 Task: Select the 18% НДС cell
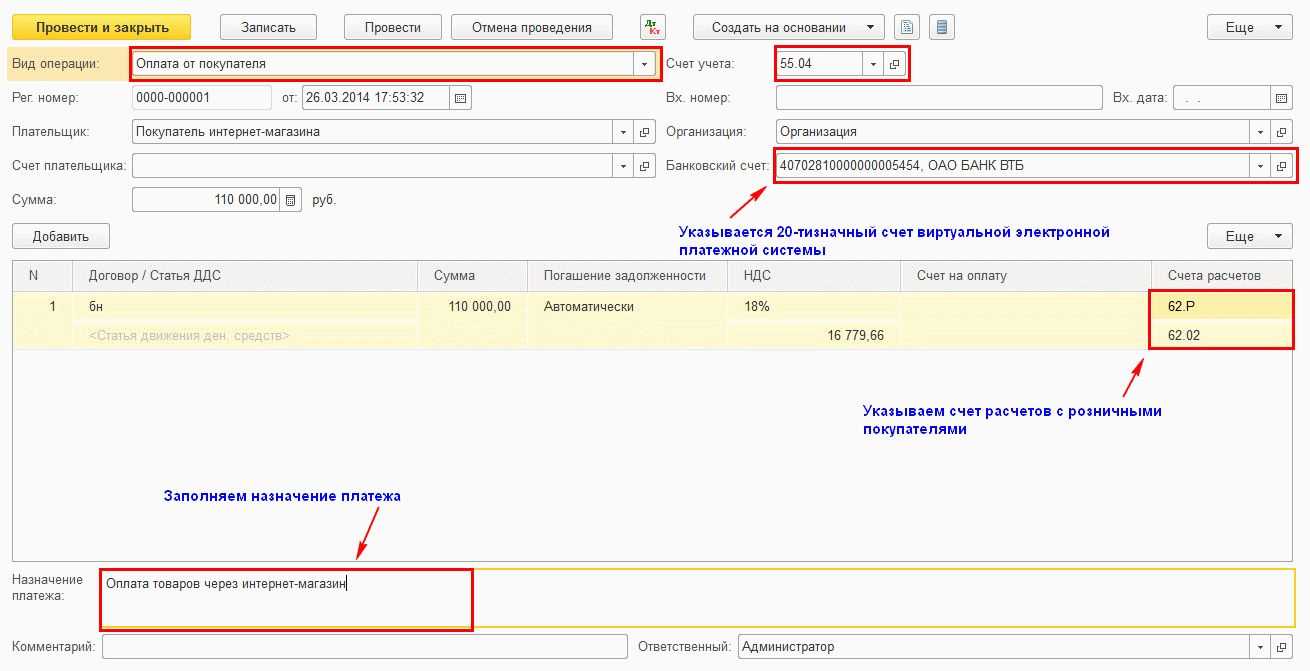816,306
